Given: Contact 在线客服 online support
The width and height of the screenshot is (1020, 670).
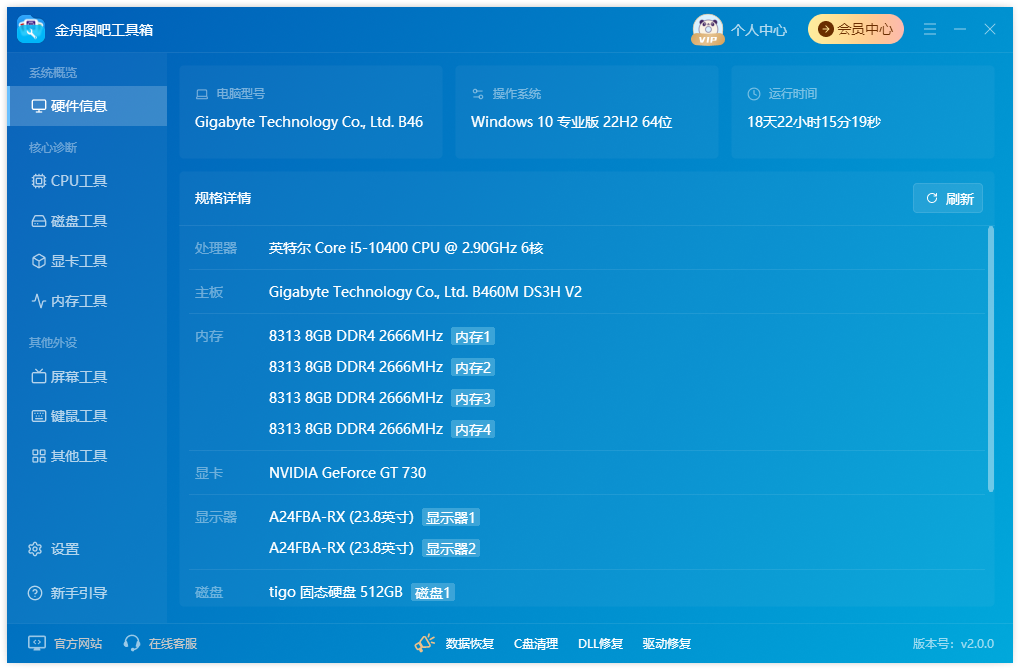Looking at the screenshot, I should pos(160,643).
